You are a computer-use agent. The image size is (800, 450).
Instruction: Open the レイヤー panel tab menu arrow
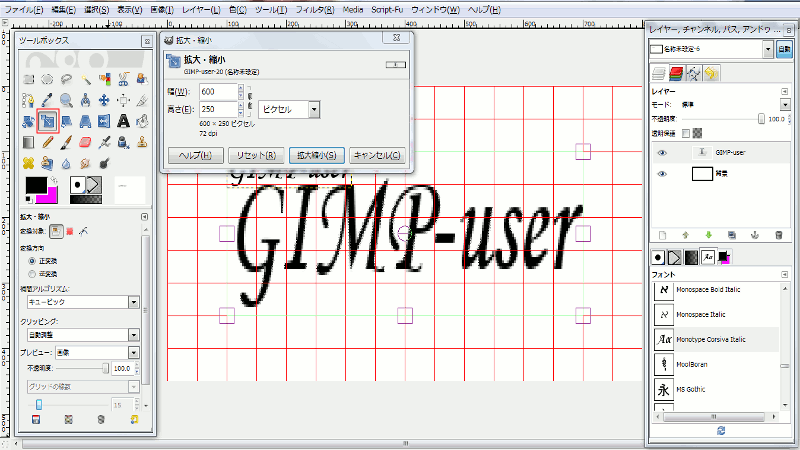pyautogui.click(x=785, y=91)
